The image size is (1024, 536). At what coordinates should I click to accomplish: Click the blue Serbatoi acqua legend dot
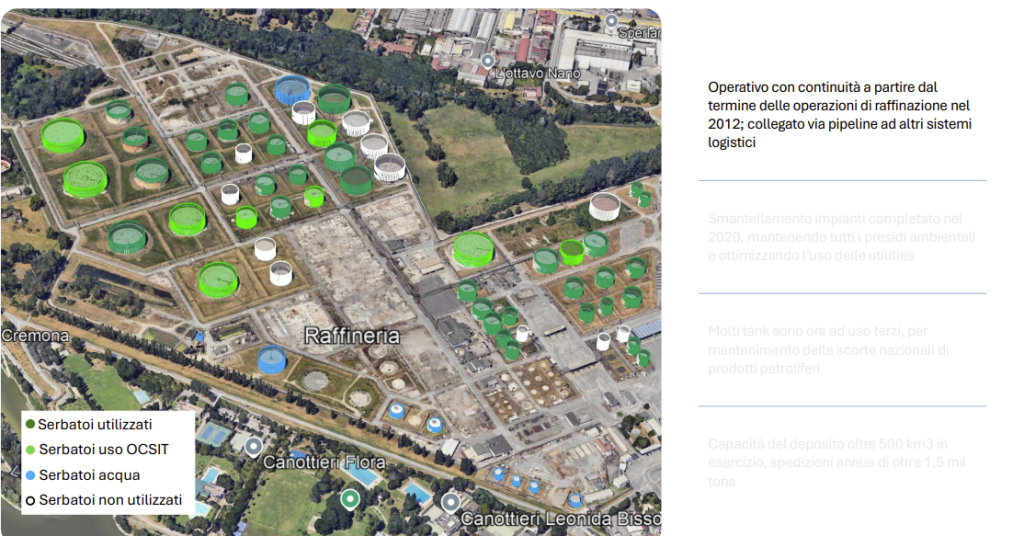coord(31,475)
